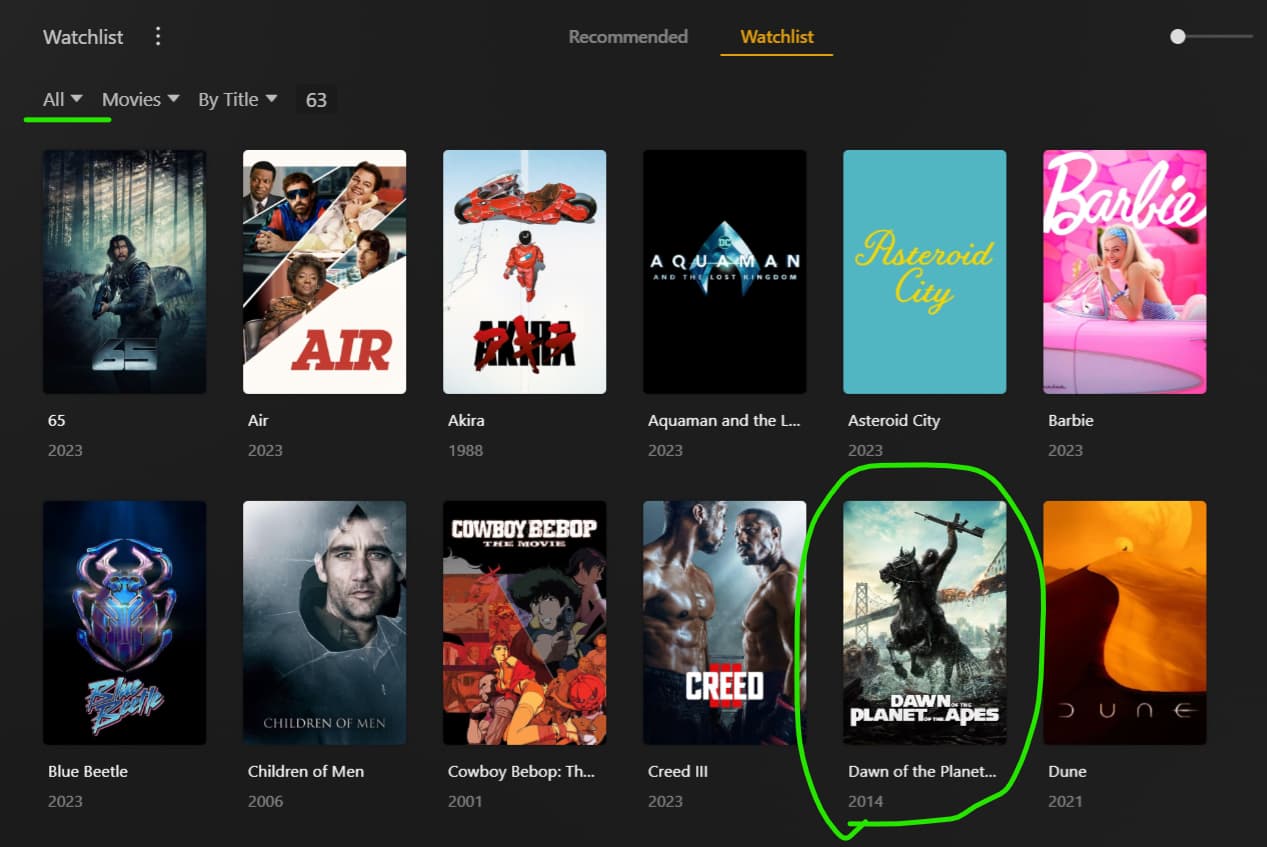Open the Cowboy Bebop movie poster
1267x847 pixels.
[525, 623]
